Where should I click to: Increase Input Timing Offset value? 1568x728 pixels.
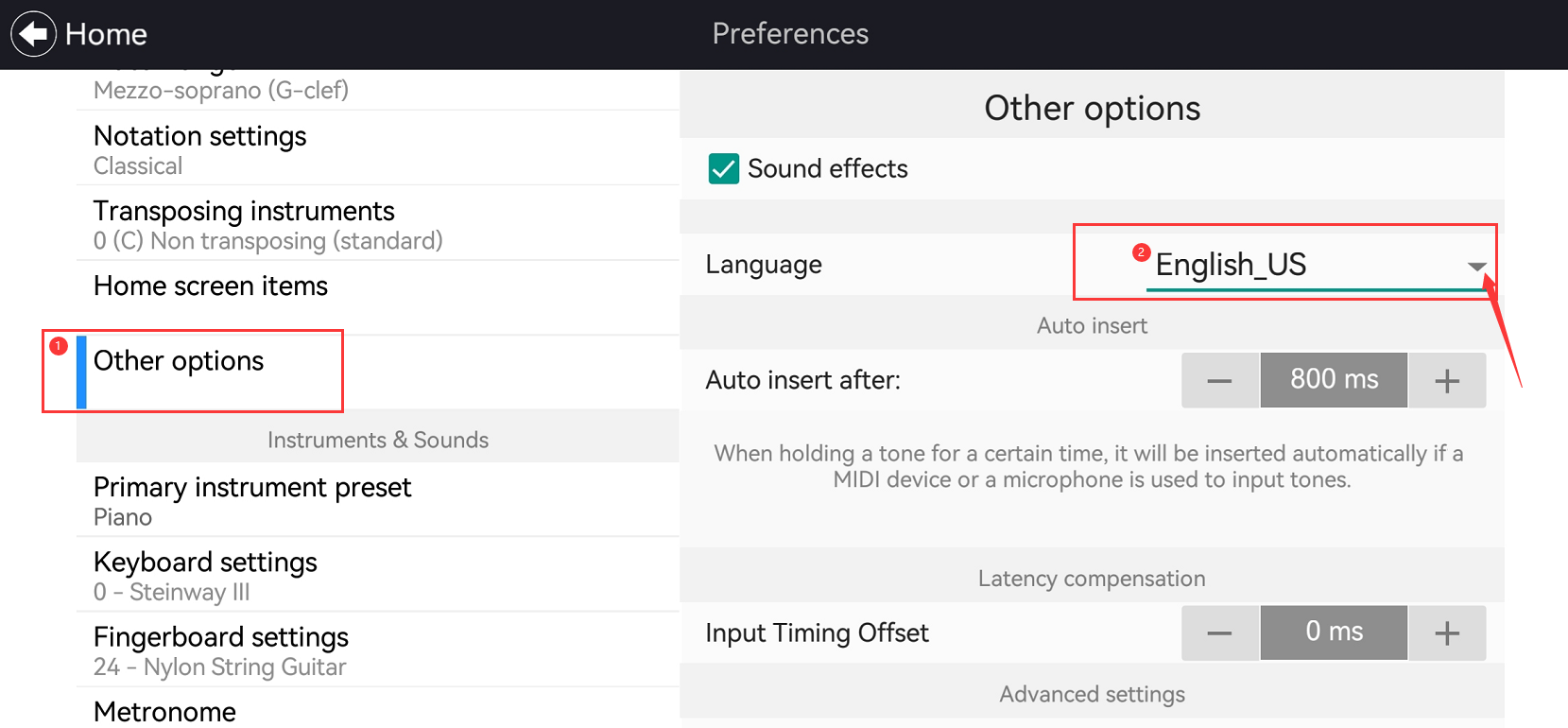[x=1447, y=633]
